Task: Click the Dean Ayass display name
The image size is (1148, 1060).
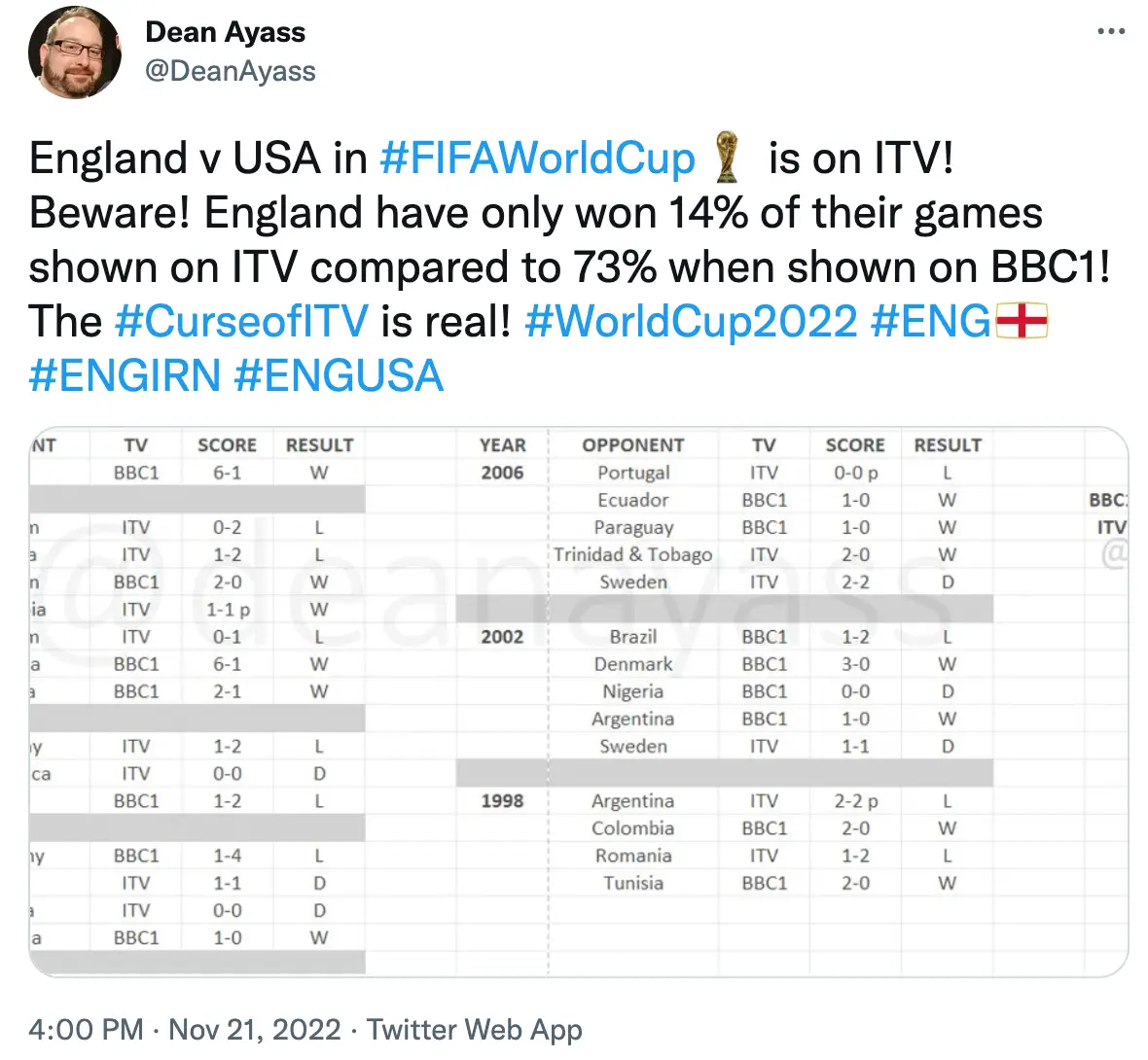Action: [225, 32]
